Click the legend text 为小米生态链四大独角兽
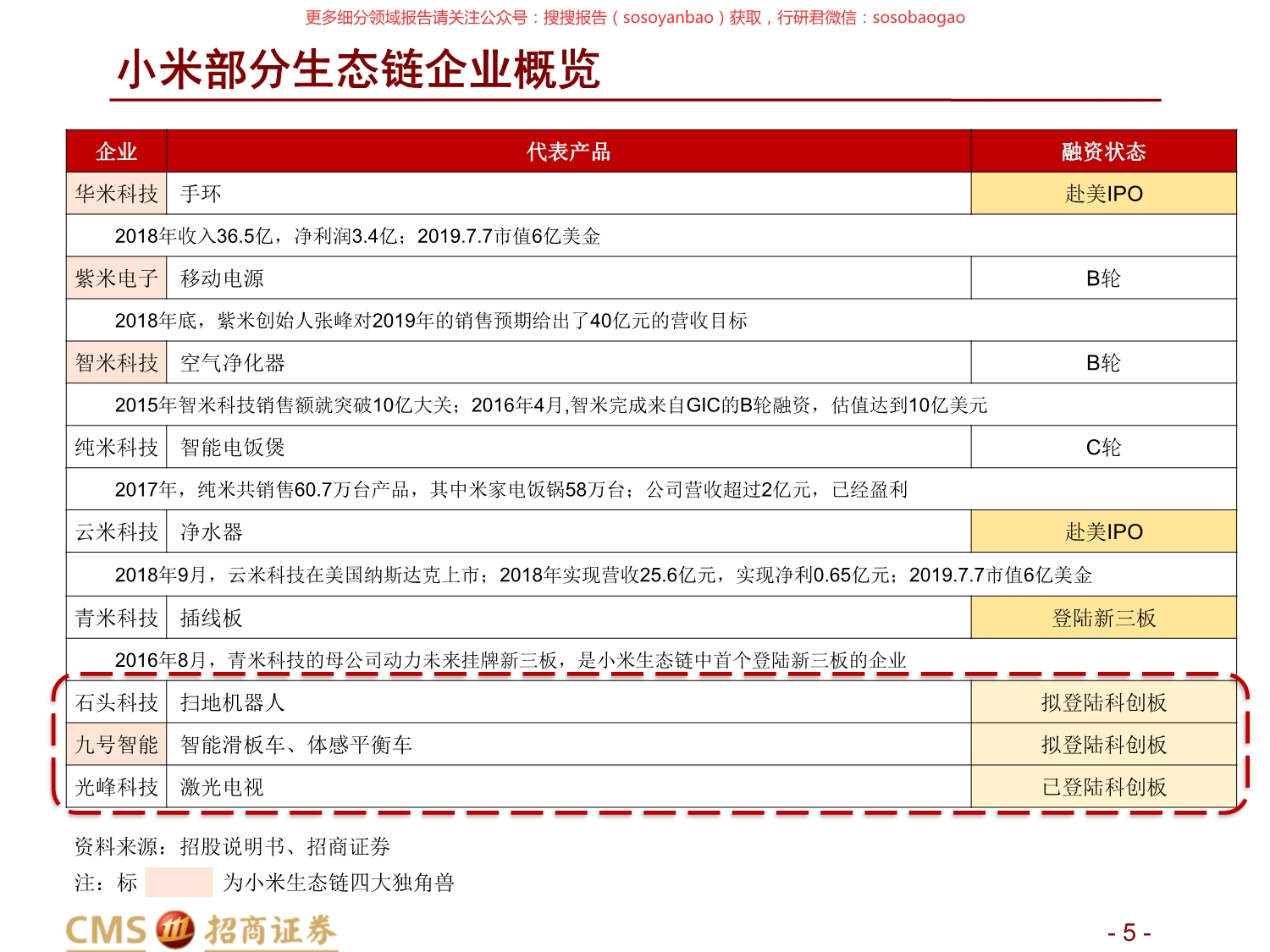 [x=339, y=883]
